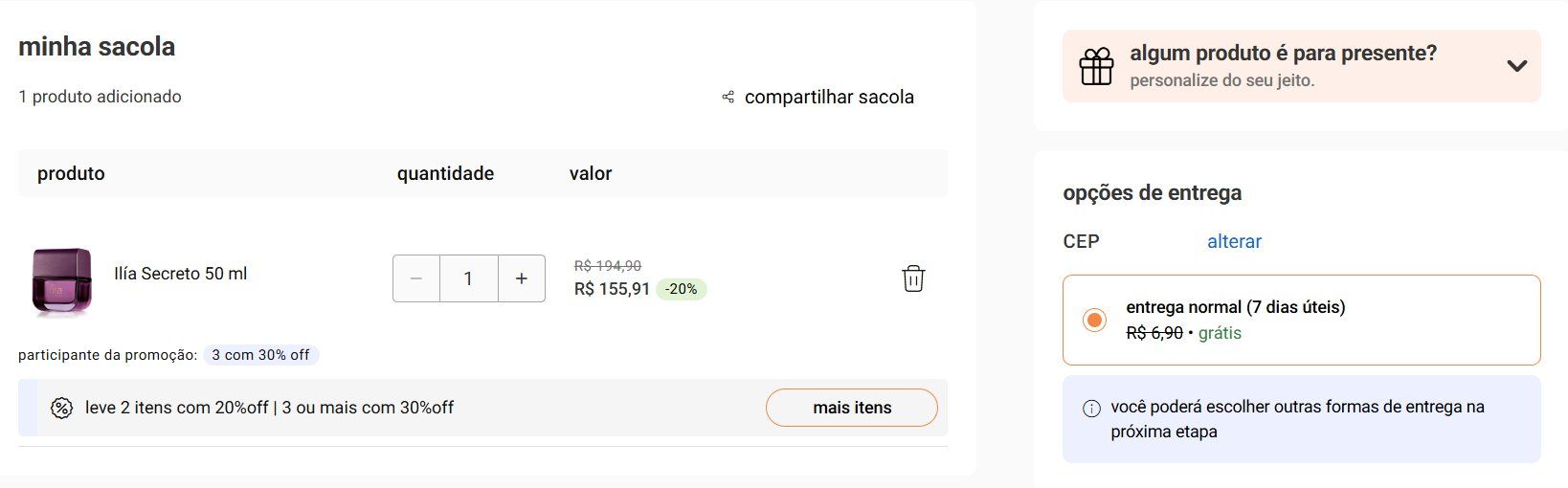The width and height of the screenshot is (1568, 488).
Task: Click the 'compartilhar sacola' text link
Action: tap(829, 97)
